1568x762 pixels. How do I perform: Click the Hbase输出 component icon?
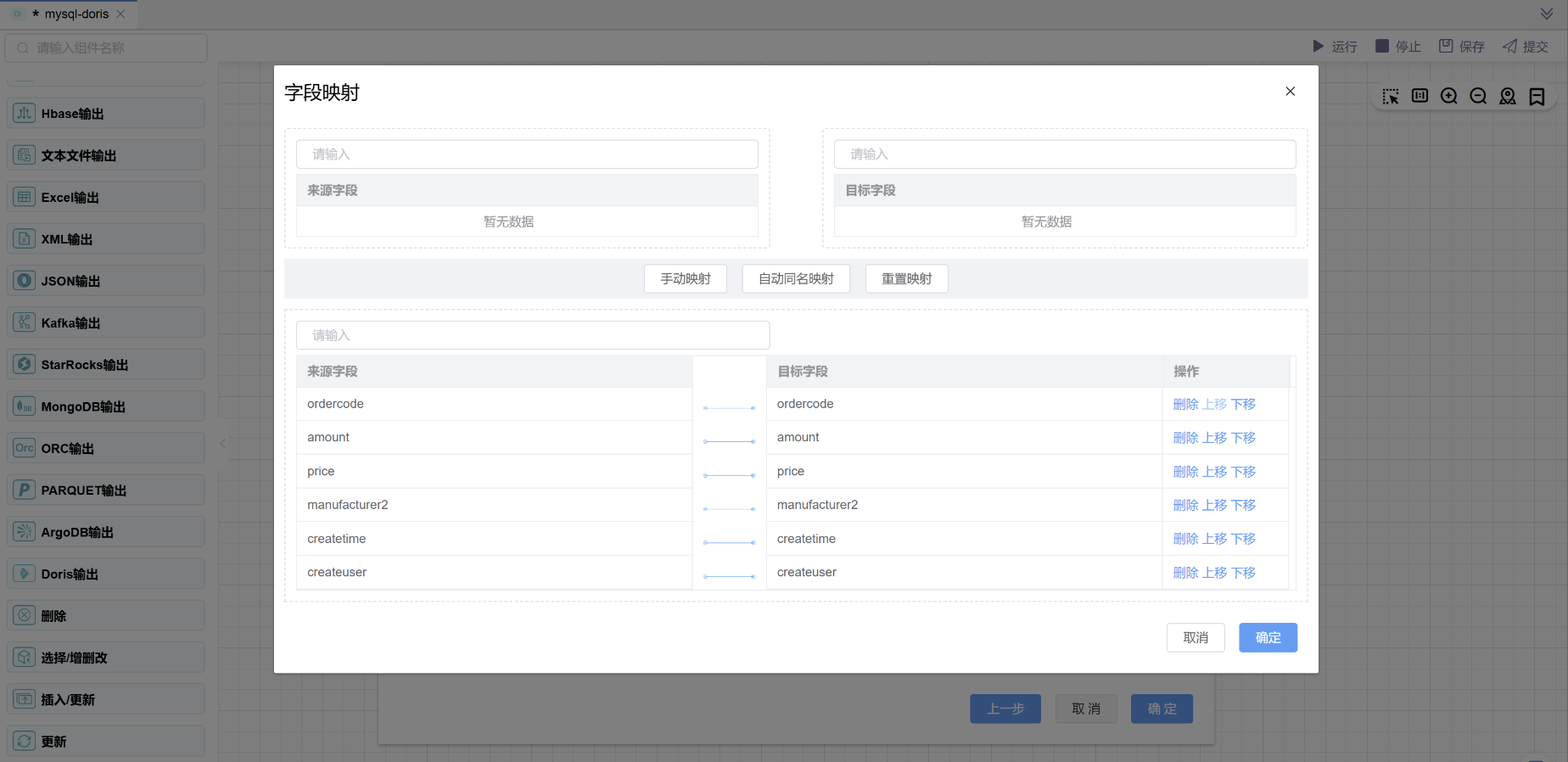coord(25,114)
